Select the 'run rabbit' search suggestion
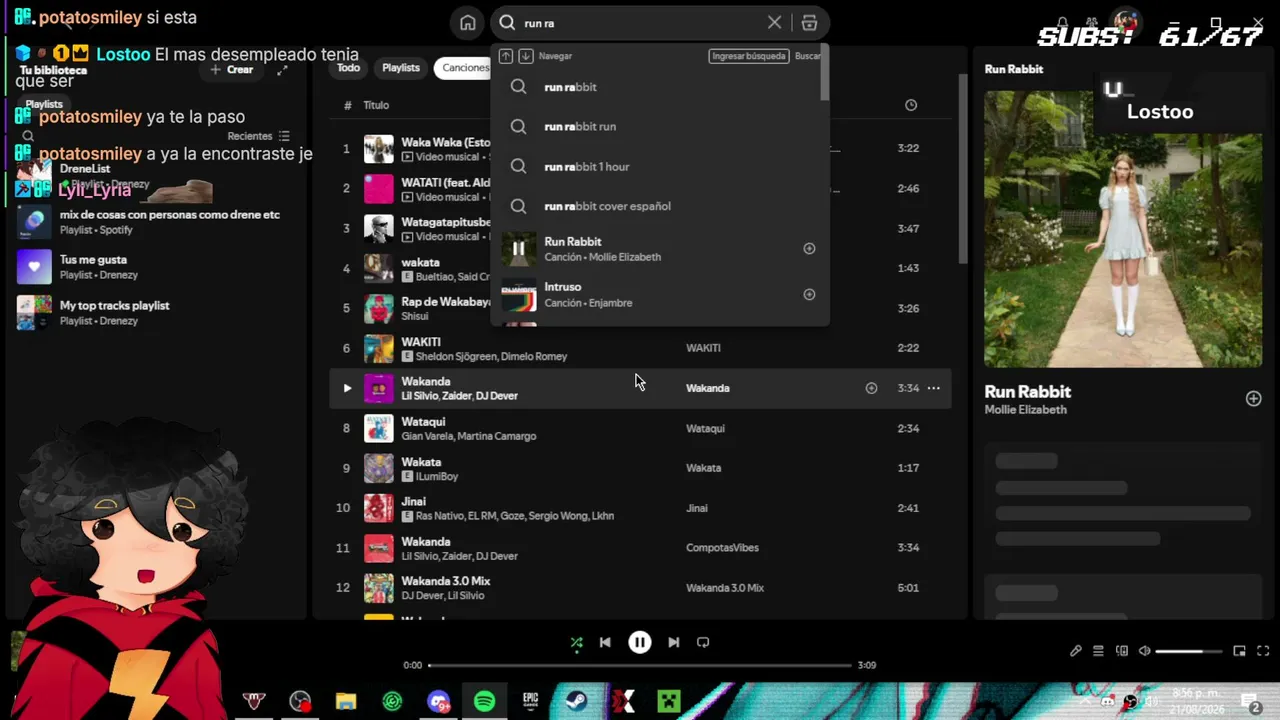 coord(660,87)
